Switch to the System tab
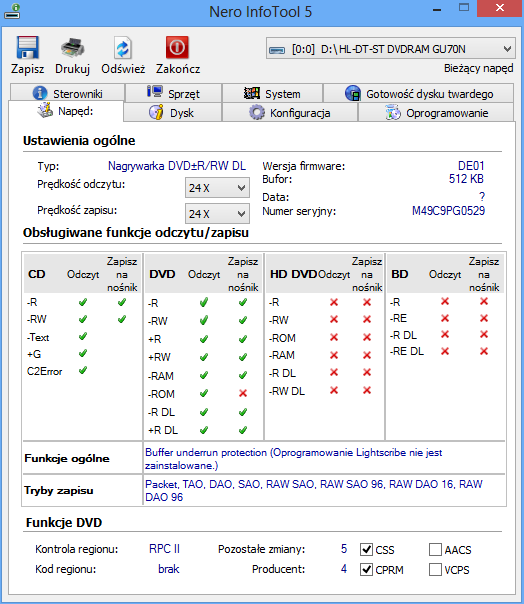 [x=272, y=93]
